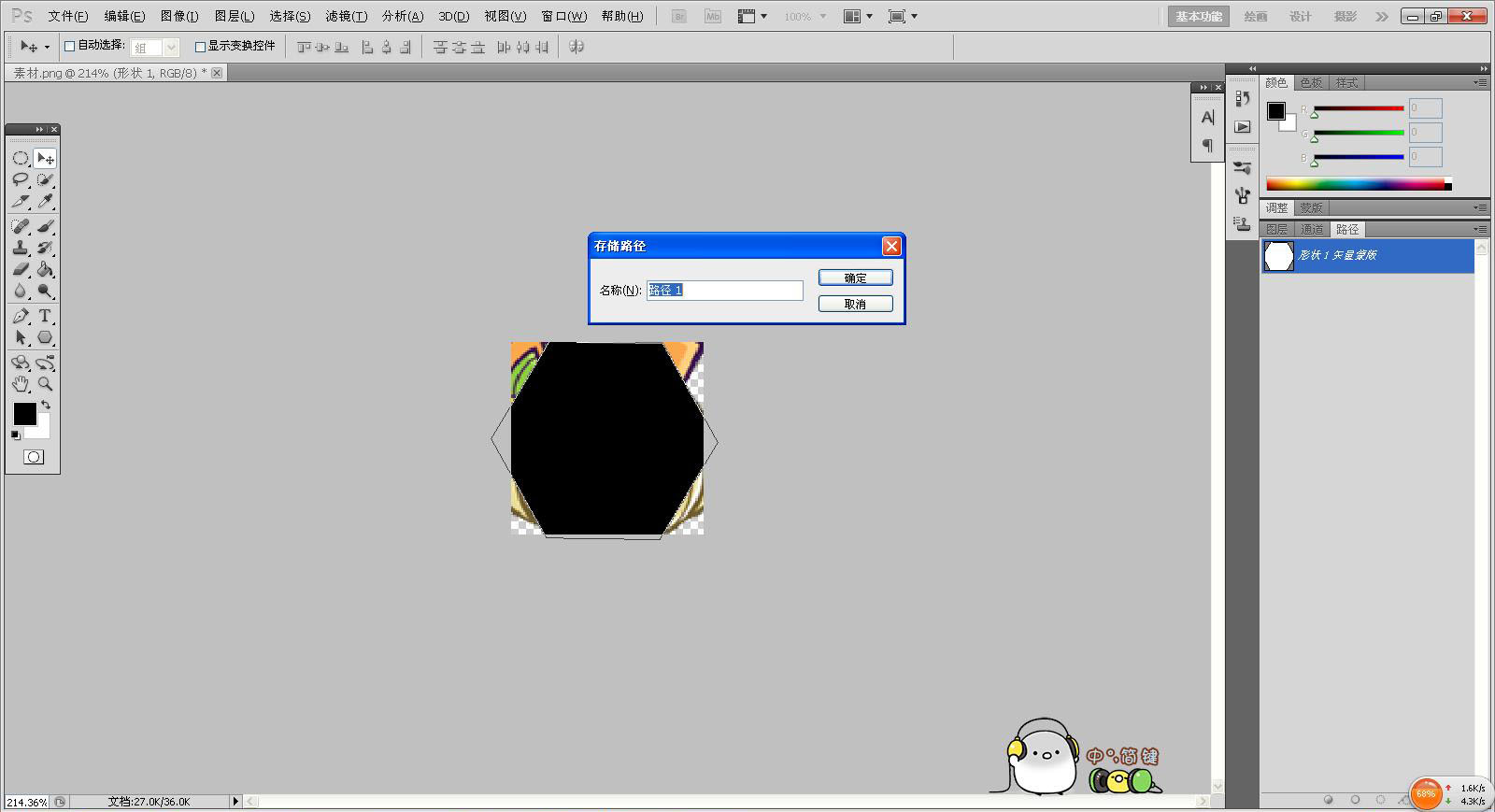Select the 形状 1 矢量蒙版 path thumbnail
Screen dimensions: 1495x812
click(x=1278, y=255)
